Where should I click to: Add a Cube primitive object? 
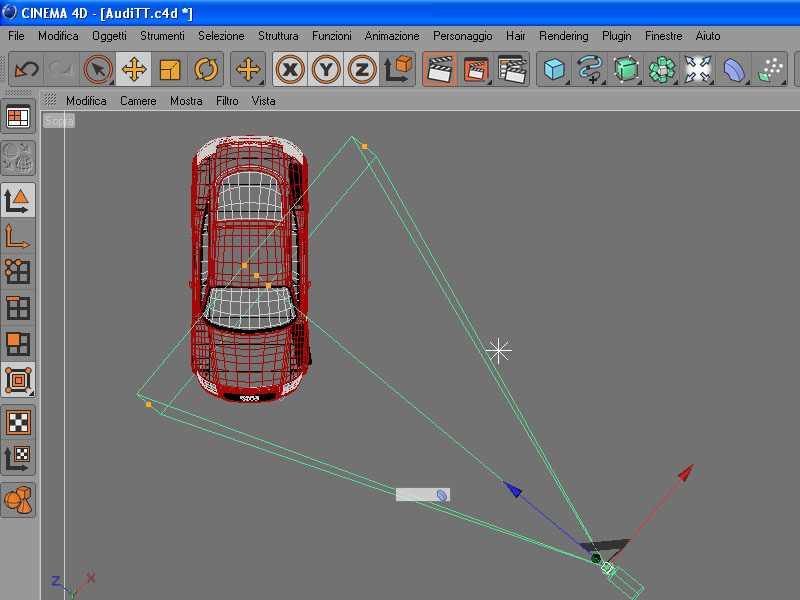[x=554, y=69]
